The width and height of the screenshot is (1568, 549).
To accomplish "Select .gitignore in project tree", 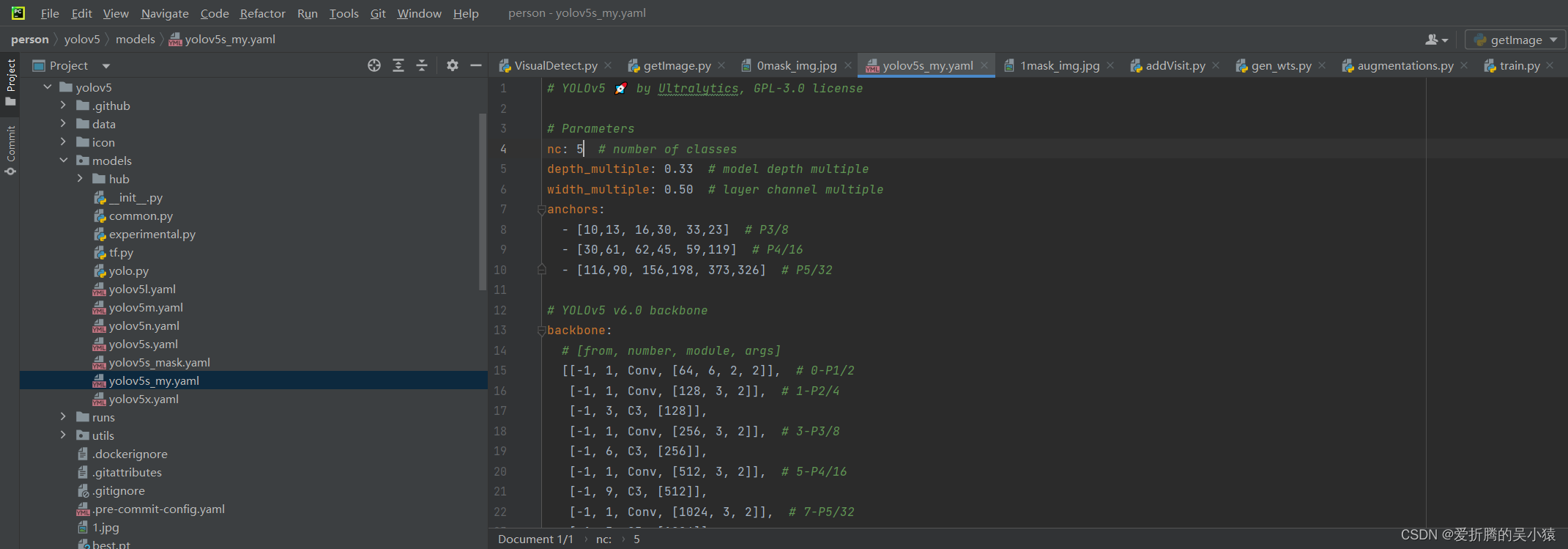I will point(118,490).
